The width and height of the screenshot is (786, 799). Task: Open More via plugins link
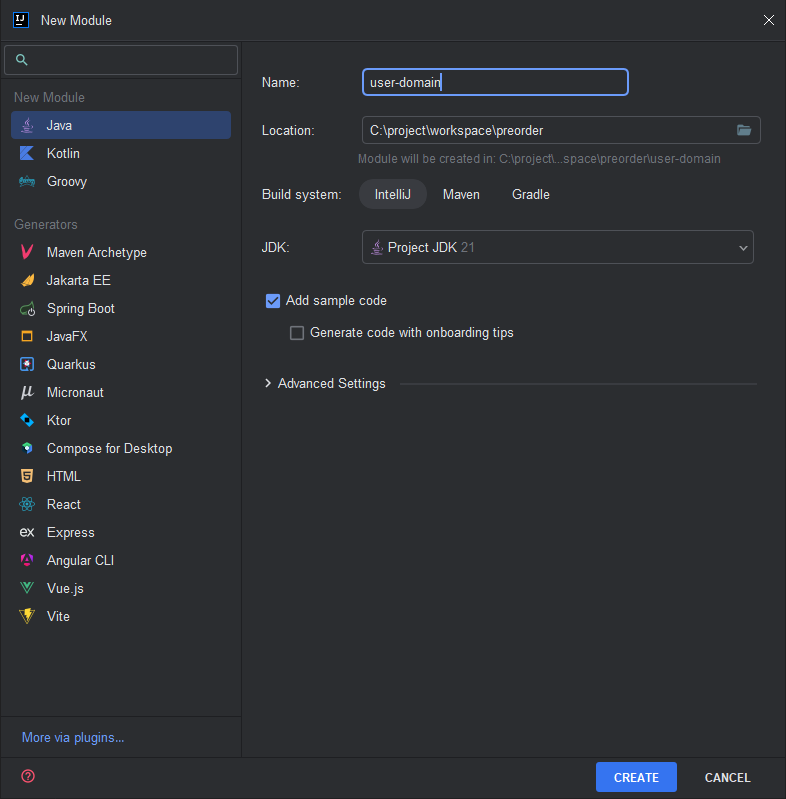click(73, 737)
